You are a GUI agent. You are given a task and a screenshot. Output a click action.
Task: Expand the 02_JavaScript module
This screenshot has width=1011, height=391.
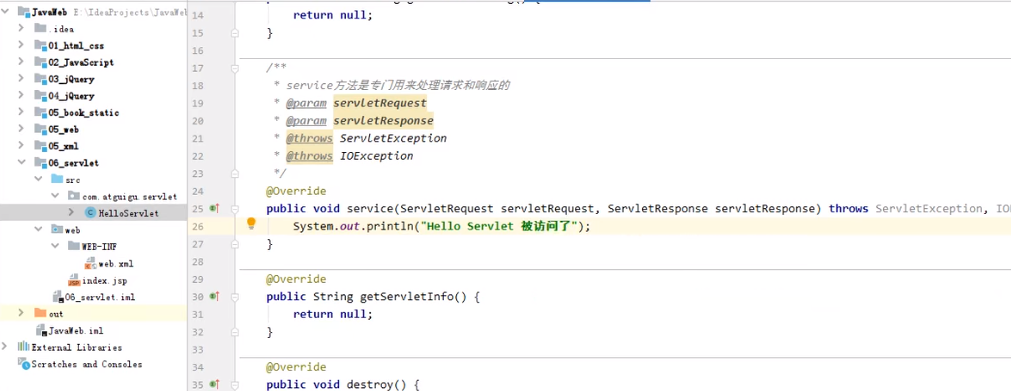click(21, 62)
